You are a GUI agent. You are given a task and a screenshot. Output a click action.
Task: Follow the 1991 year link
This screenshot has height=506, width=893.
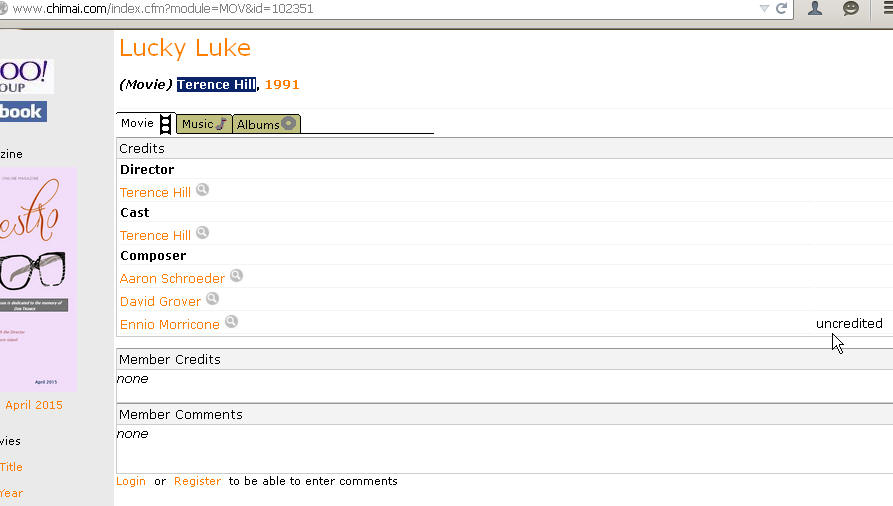click(282, 84)
